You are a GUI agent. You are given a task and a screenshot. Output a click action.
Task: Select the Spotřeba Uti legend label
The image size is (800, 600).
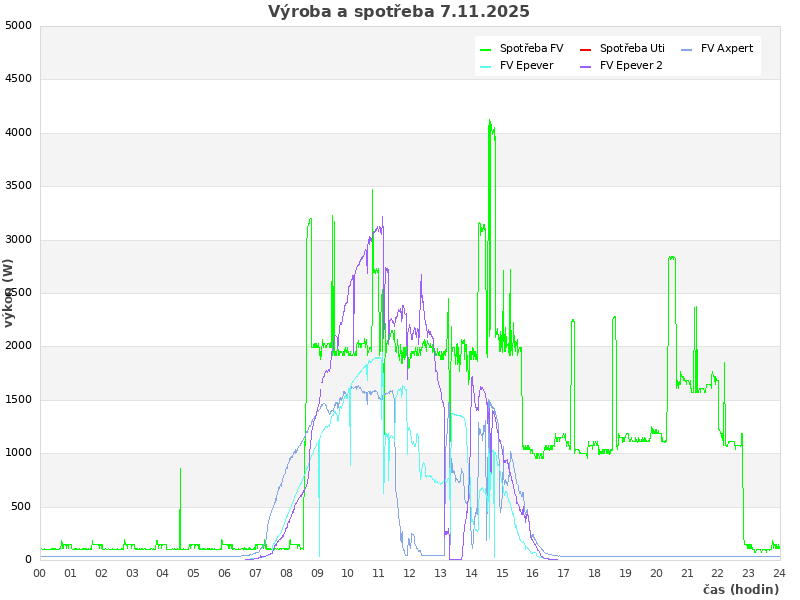tap(632, 48)
